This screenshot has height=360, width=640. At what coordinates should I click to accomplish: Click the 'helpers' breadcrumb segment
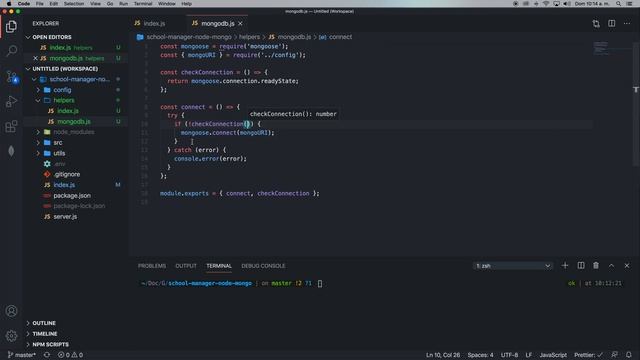[x=249, y=37]
